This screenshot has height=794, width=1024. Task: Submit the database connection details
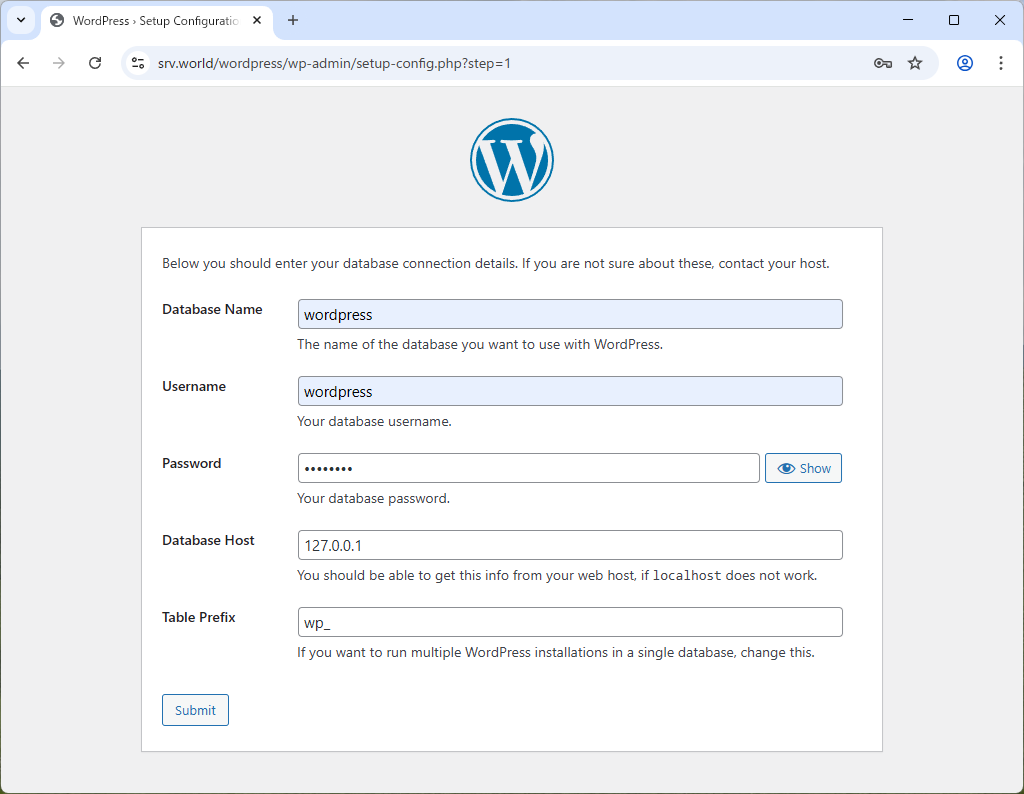pyautogui.click(x=195, y=710)
